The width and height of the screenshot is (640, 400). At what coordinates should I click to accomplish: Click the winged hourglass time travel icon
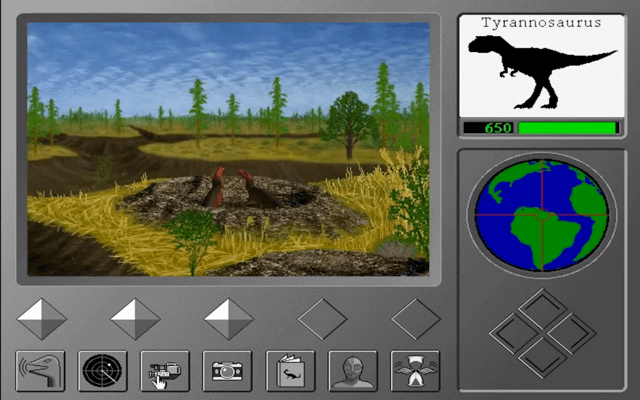tap(415, 371)
